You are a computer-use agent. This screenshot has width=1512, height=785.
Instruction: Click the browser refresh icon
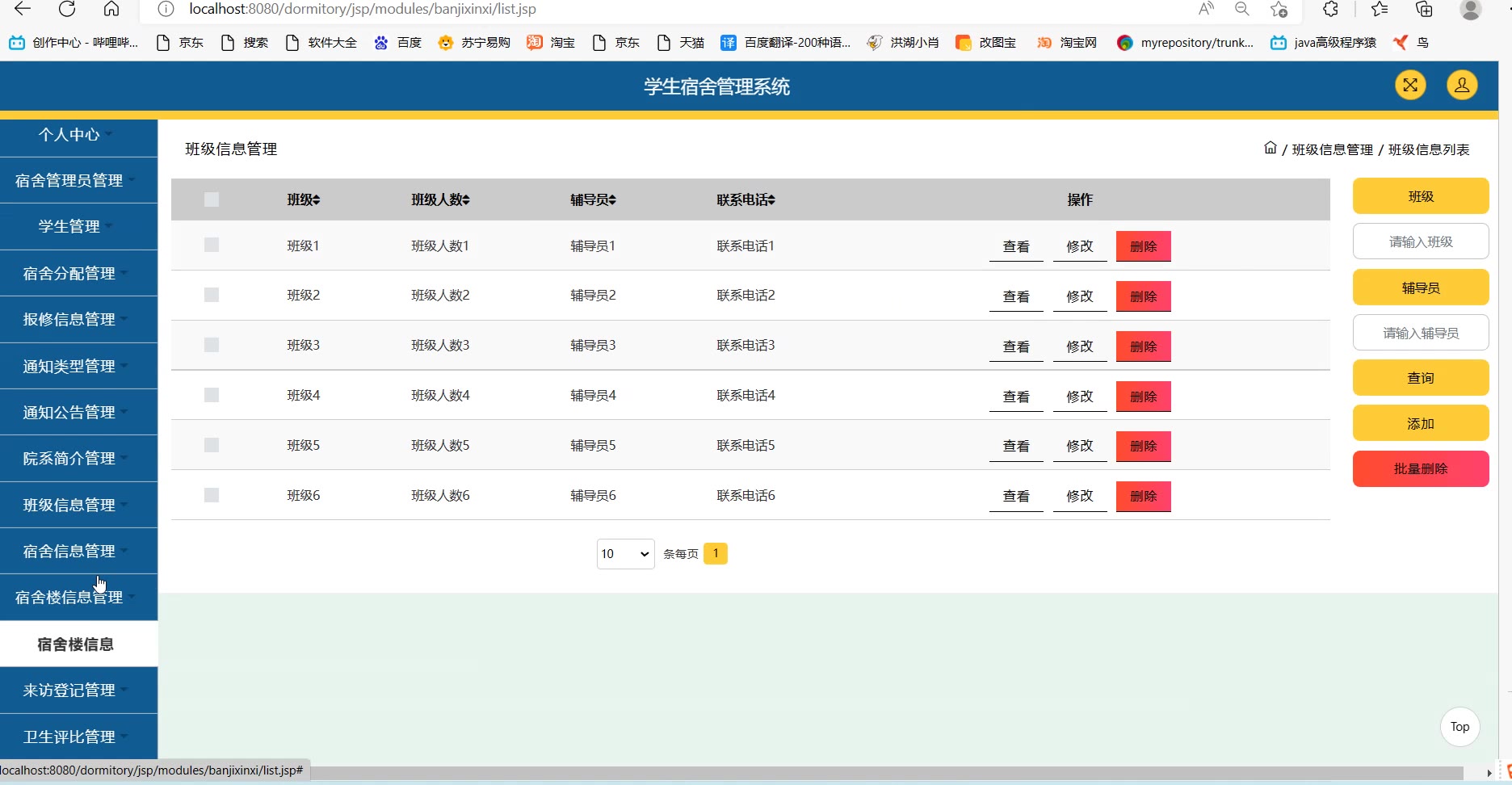67,10
